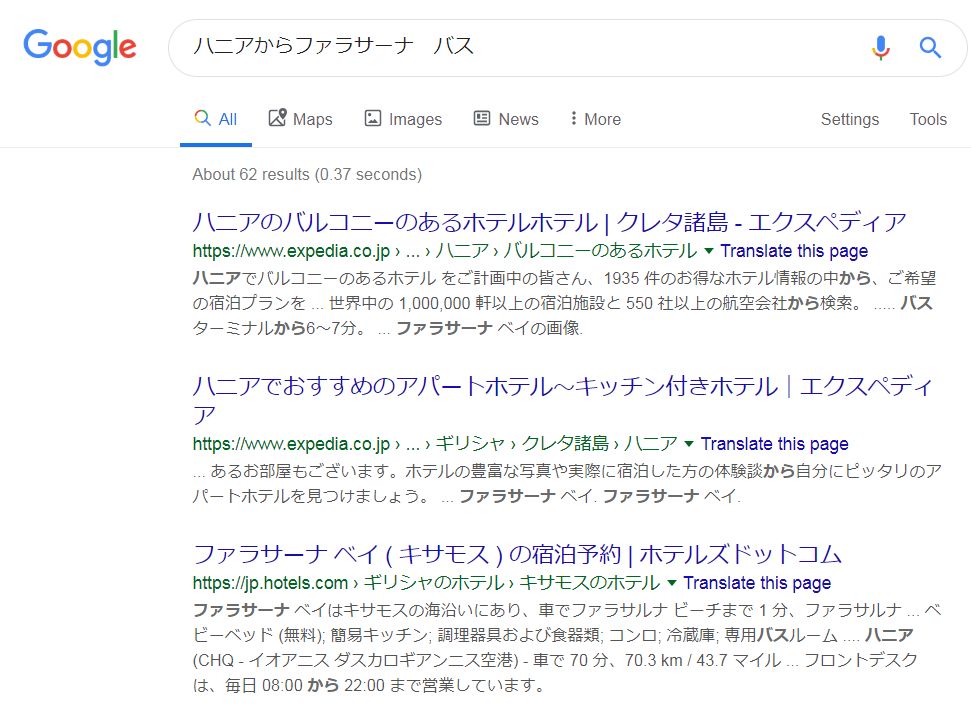Click the Maps tab pin icon
Screen dimensions: 971x723
(x=277, y=118)
